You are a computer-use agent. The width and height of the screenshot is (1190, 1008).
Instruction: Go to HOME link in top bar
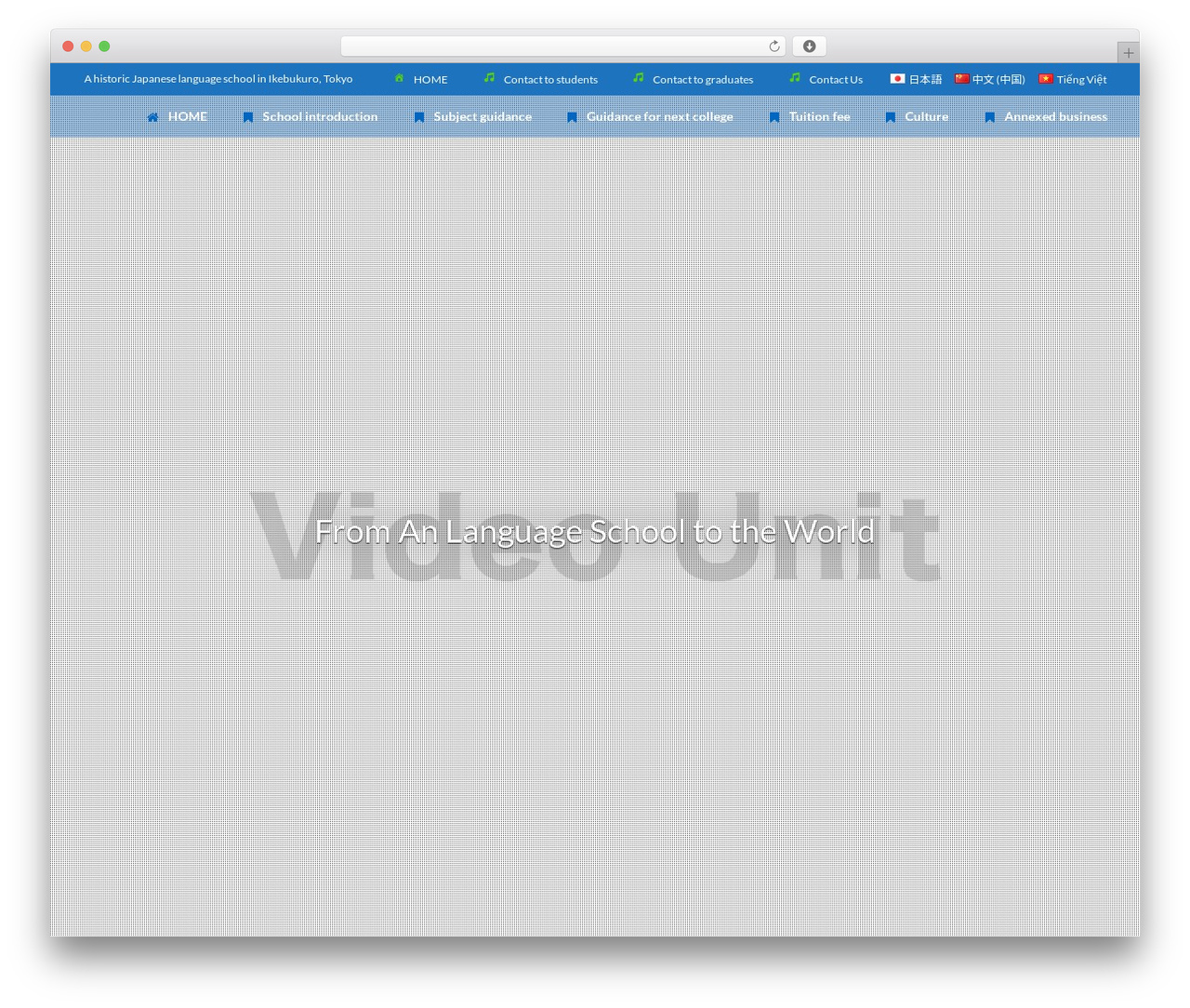coord(430,79)
